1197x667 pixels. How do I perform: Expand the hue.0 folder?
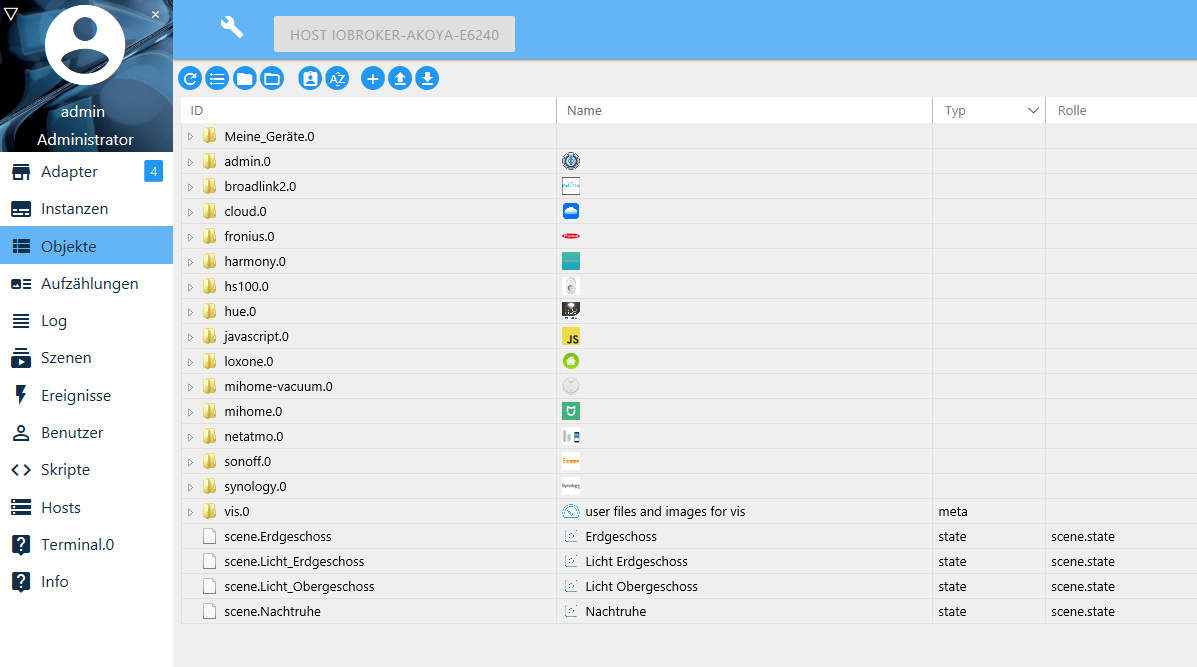point(190,312)
